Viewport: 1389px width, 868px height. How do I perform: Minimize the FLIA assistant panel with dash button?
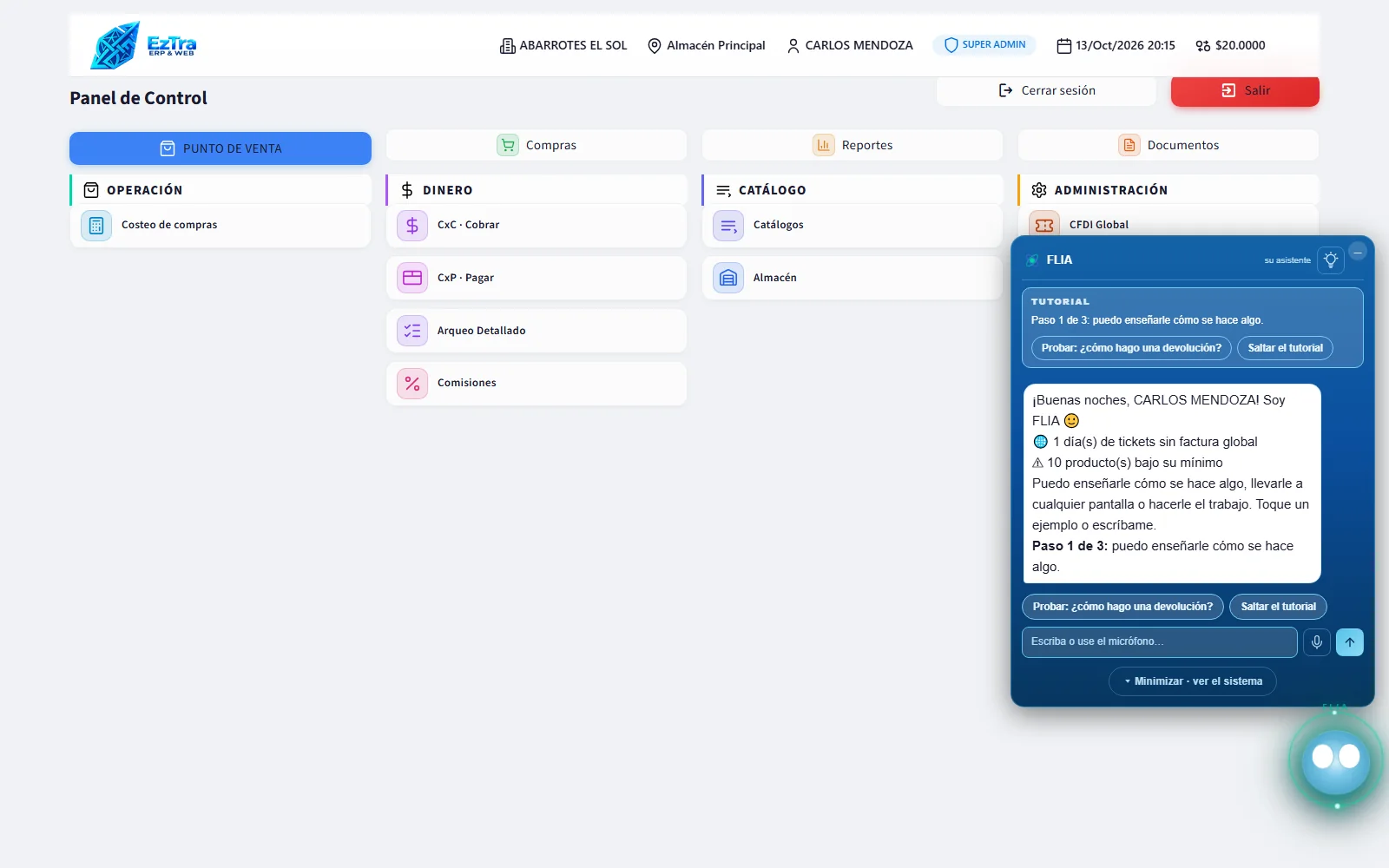1358,252
